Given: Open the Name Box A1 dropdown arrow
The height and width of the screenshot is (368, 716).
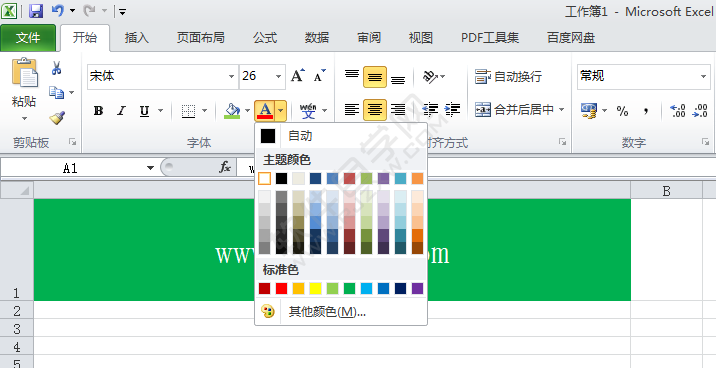Looking at the screenshot, I should (150, 168).
